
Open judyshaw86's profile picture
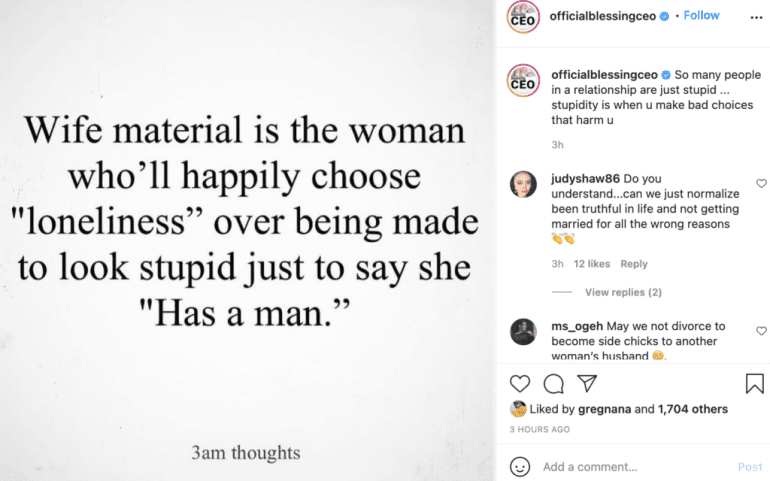524,185
